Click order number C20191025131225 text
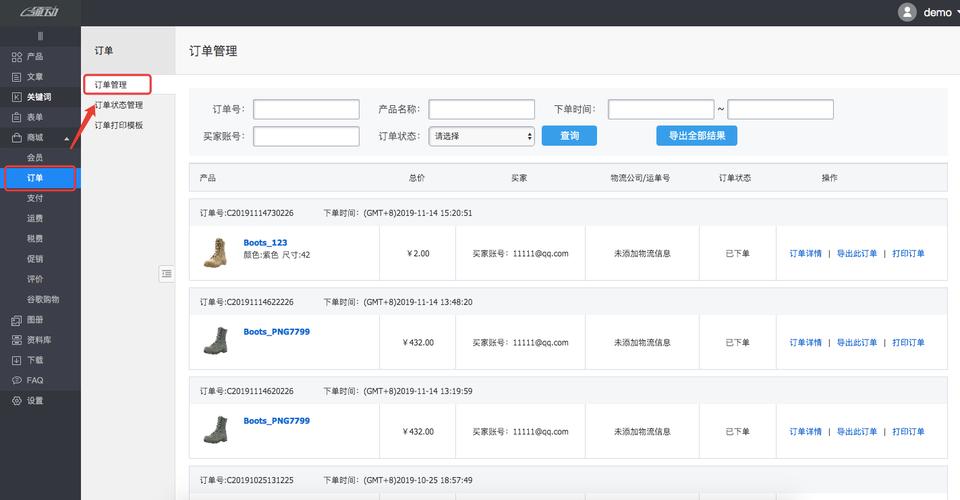960x500 pixels. (x=246, y=480)
